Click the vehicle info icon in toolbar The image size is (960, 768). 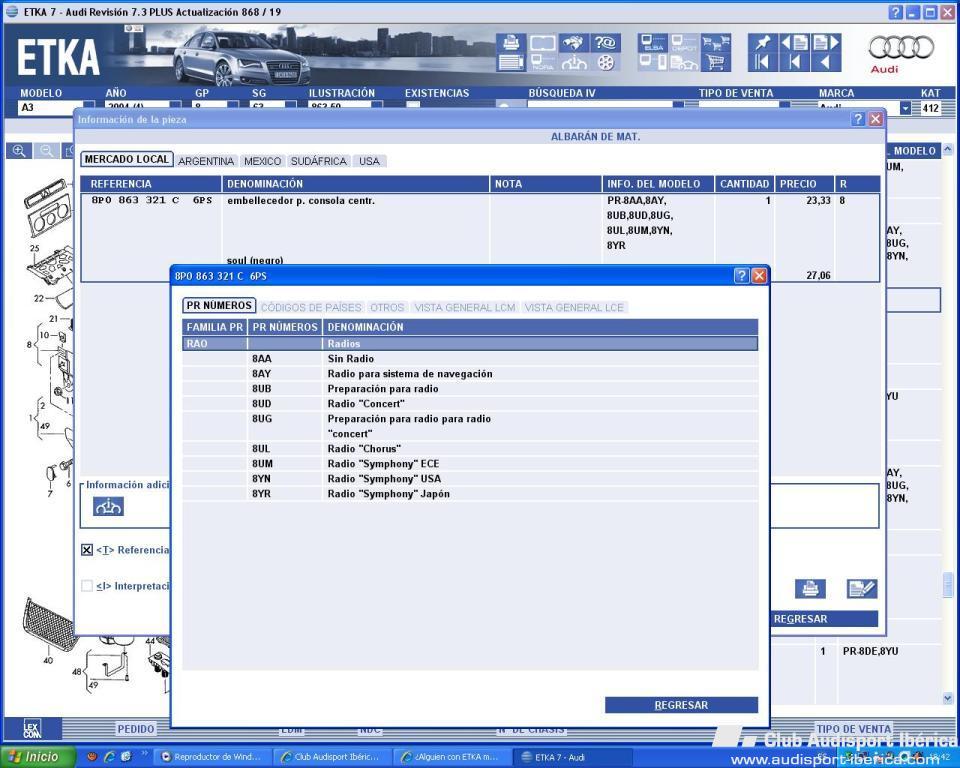tap(574, 62)
